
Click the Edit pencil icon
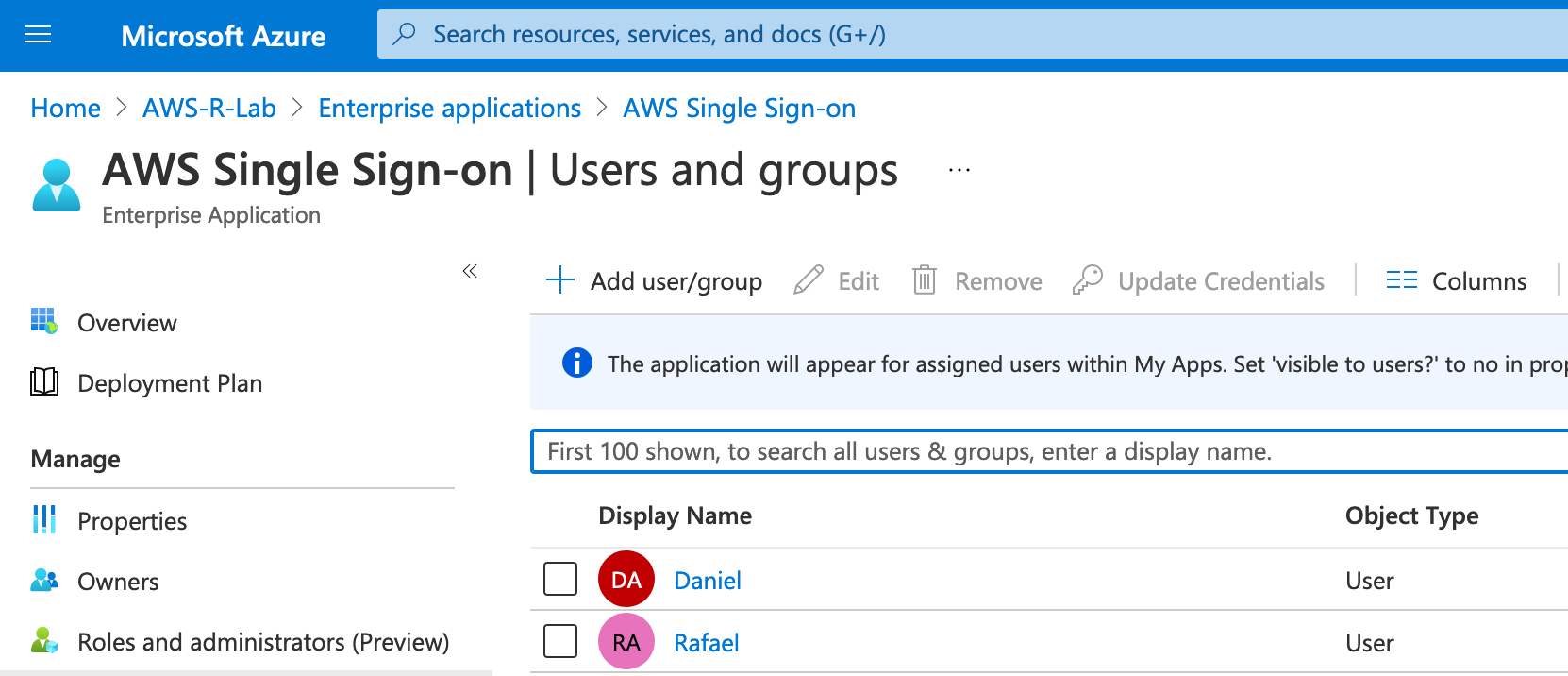(809, 279)
